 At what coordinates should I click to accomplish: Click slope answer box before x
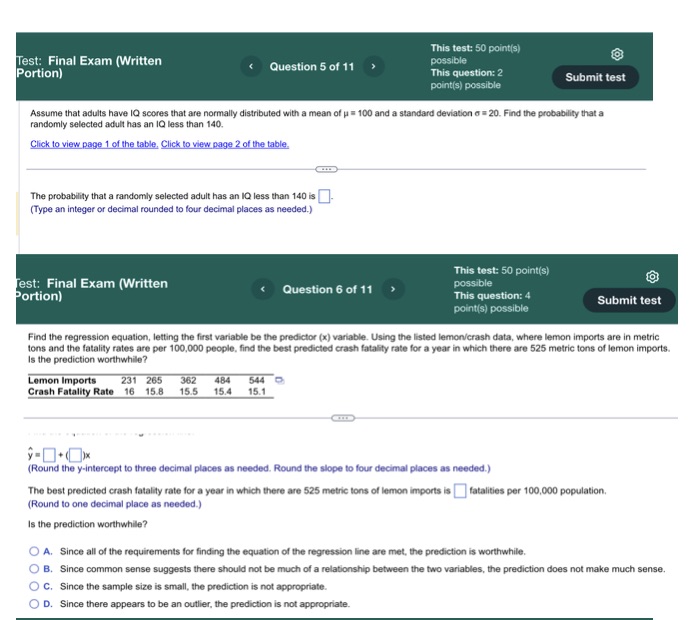click(x=76, y=455)
